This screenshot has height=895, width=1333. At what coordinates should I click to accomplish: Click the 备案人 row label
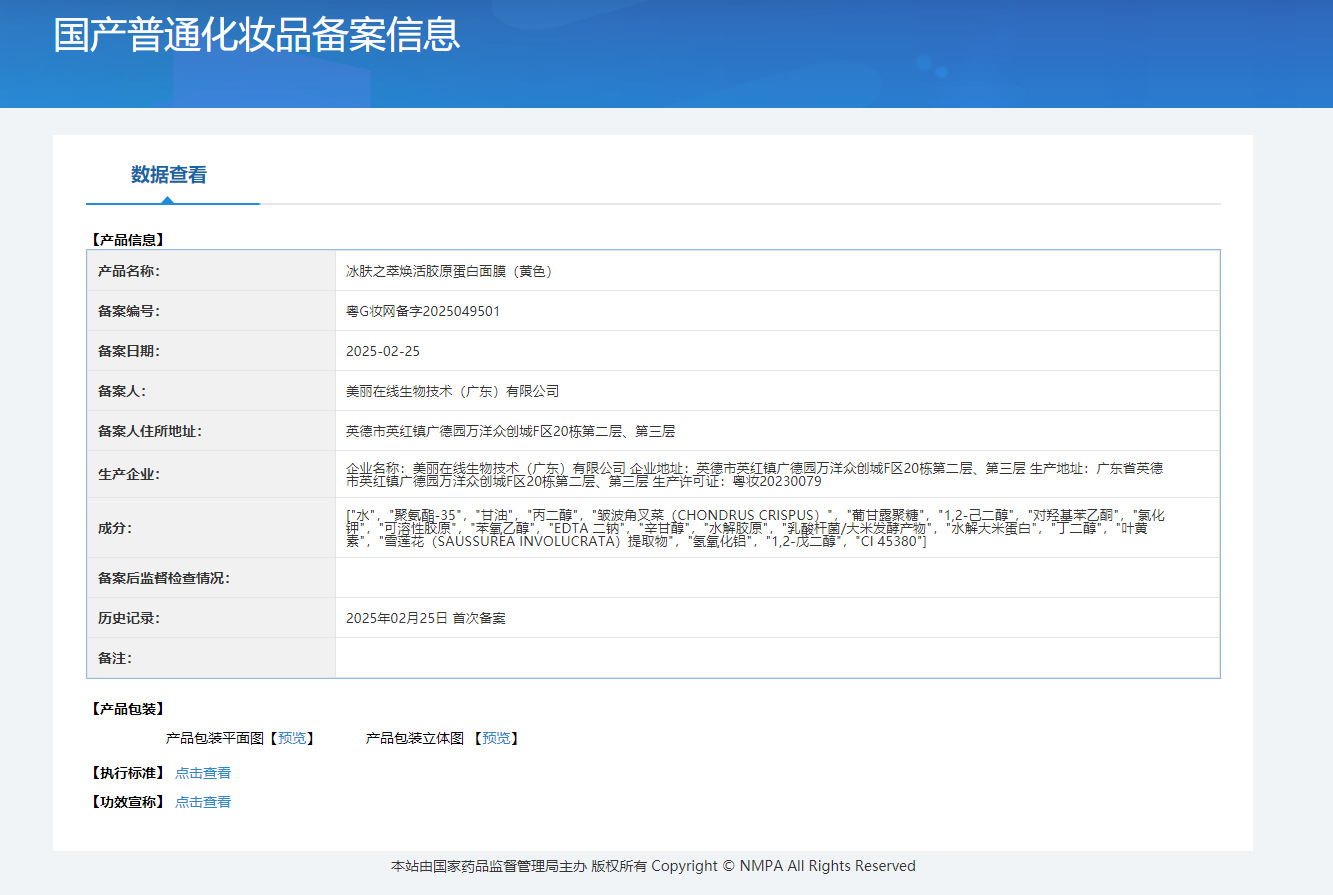tap(122, 391)
